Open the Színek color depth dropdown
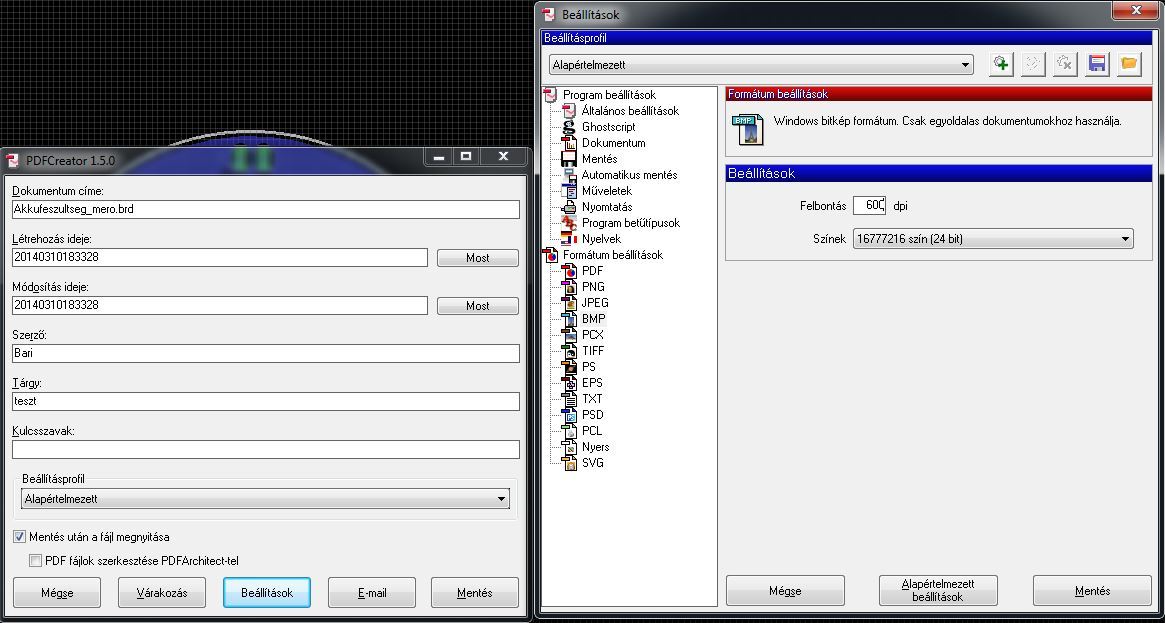 point(993,239)
